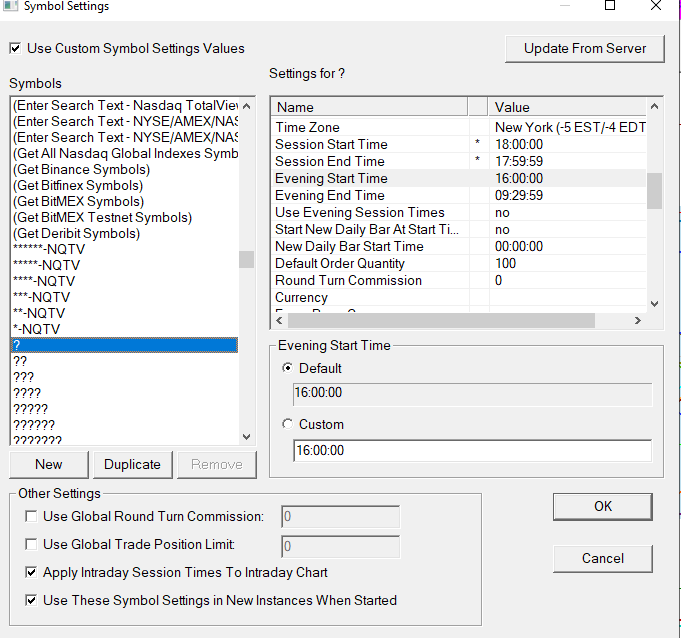681x638 pixels.
Task: Select Start New Daily Bar At Start Ti... row
Action: (x=459, y=229)
